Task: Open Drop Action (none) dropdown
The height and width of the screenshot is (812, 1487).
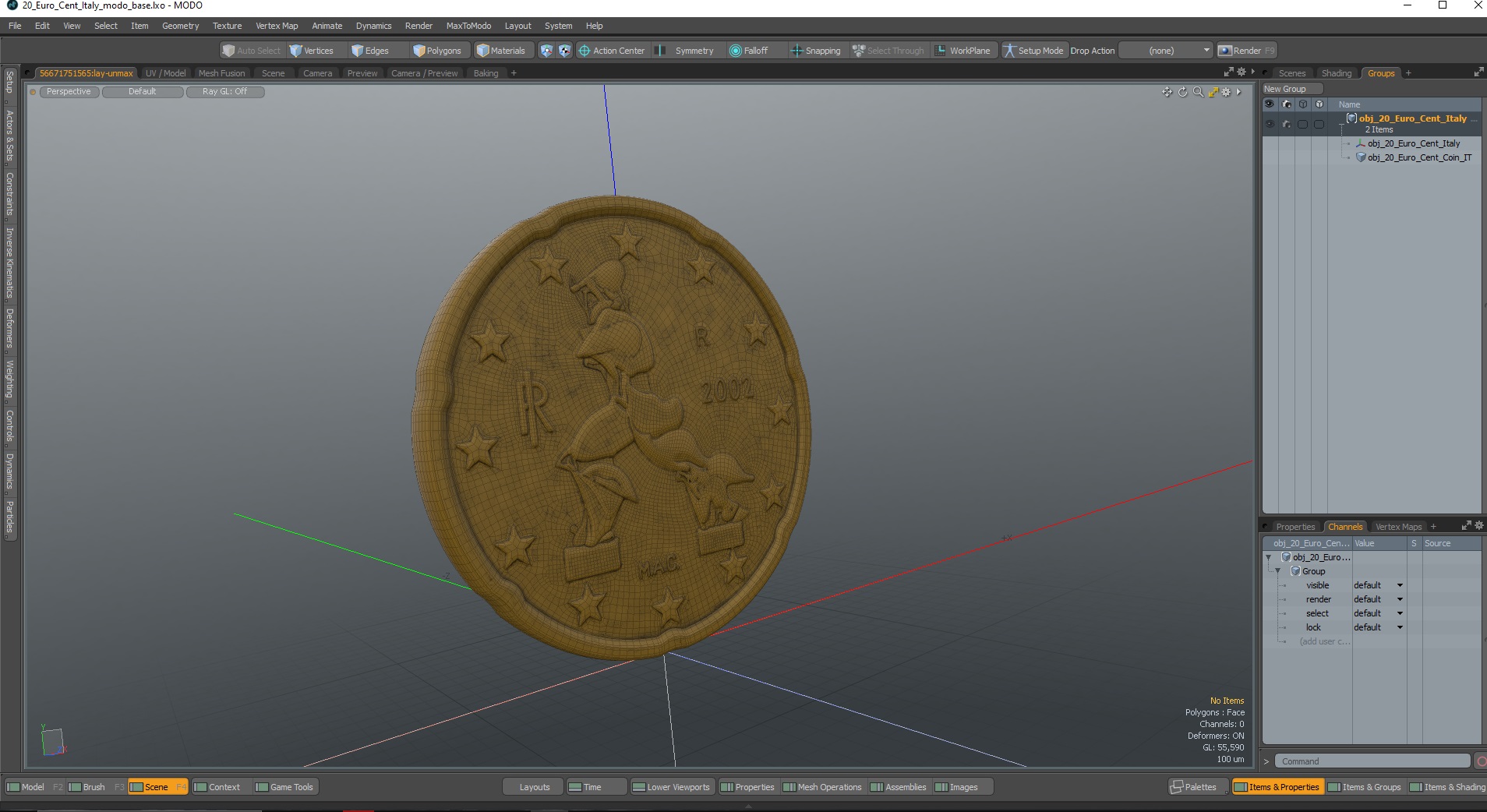Action: point(1166,51)
